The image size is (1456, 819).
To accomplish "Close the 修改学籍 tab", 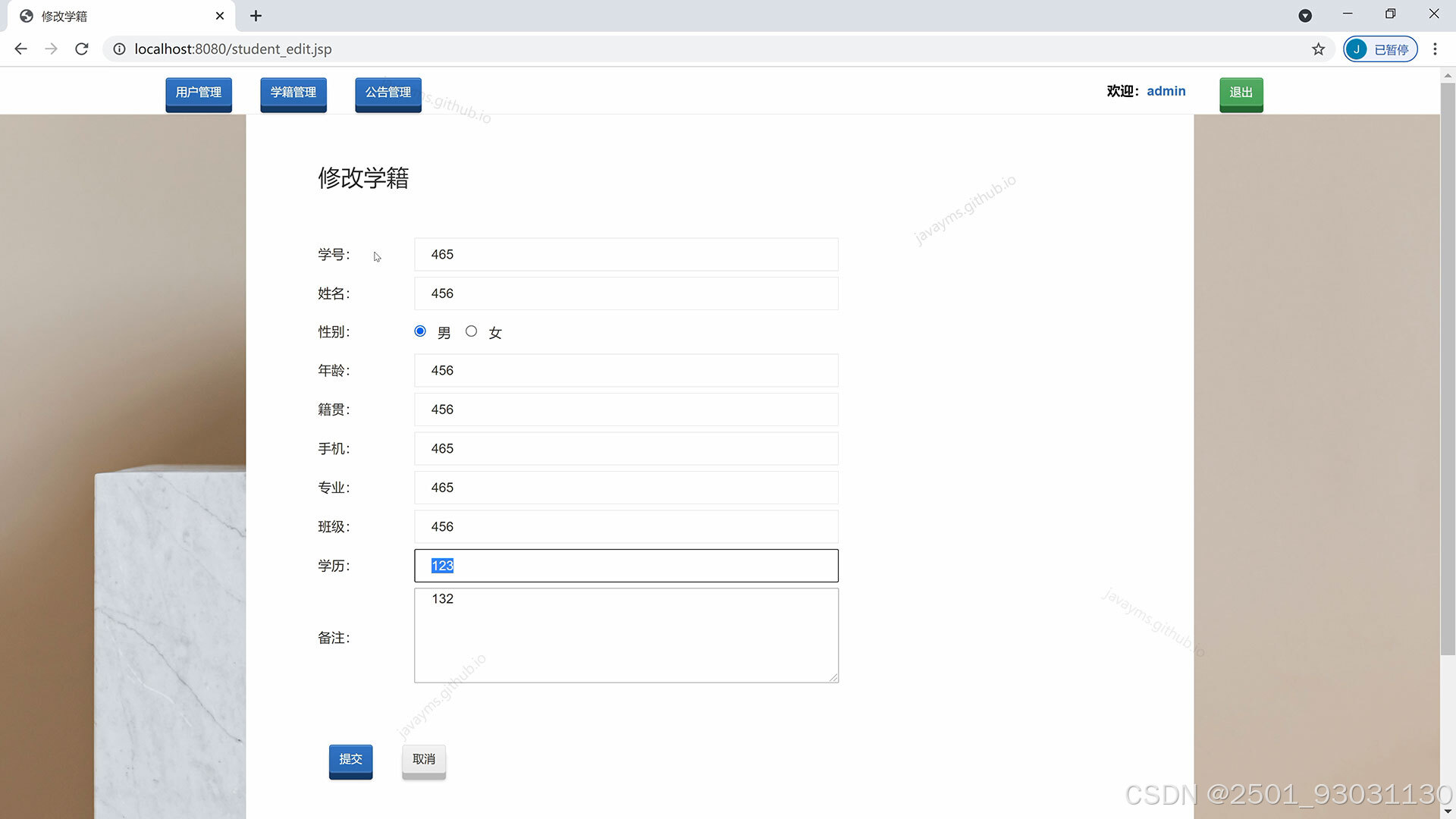I will click(x=220, y=16).
